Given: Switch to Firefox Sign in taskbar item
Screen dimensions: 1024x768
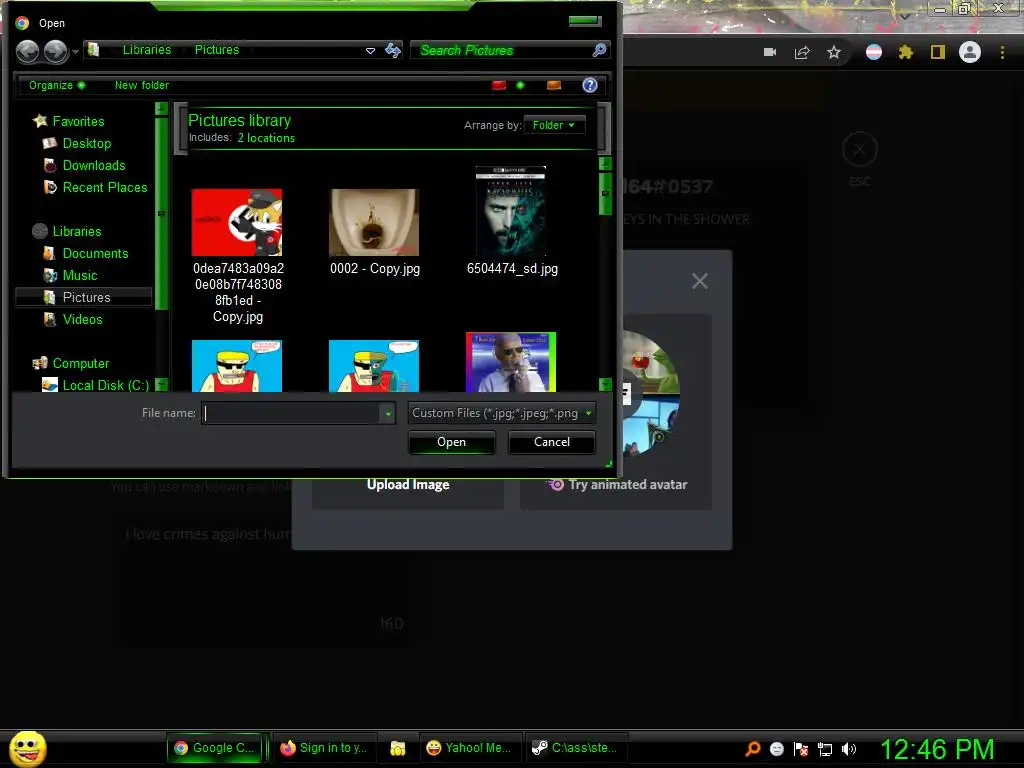Looking at the screenshot, I should [324, 748].
